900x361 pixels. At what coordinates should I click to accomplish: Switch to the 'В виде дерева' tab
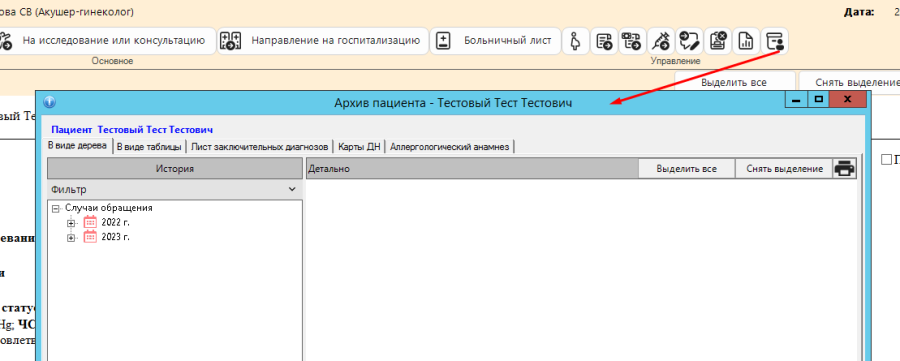click(x=77, y=146)
